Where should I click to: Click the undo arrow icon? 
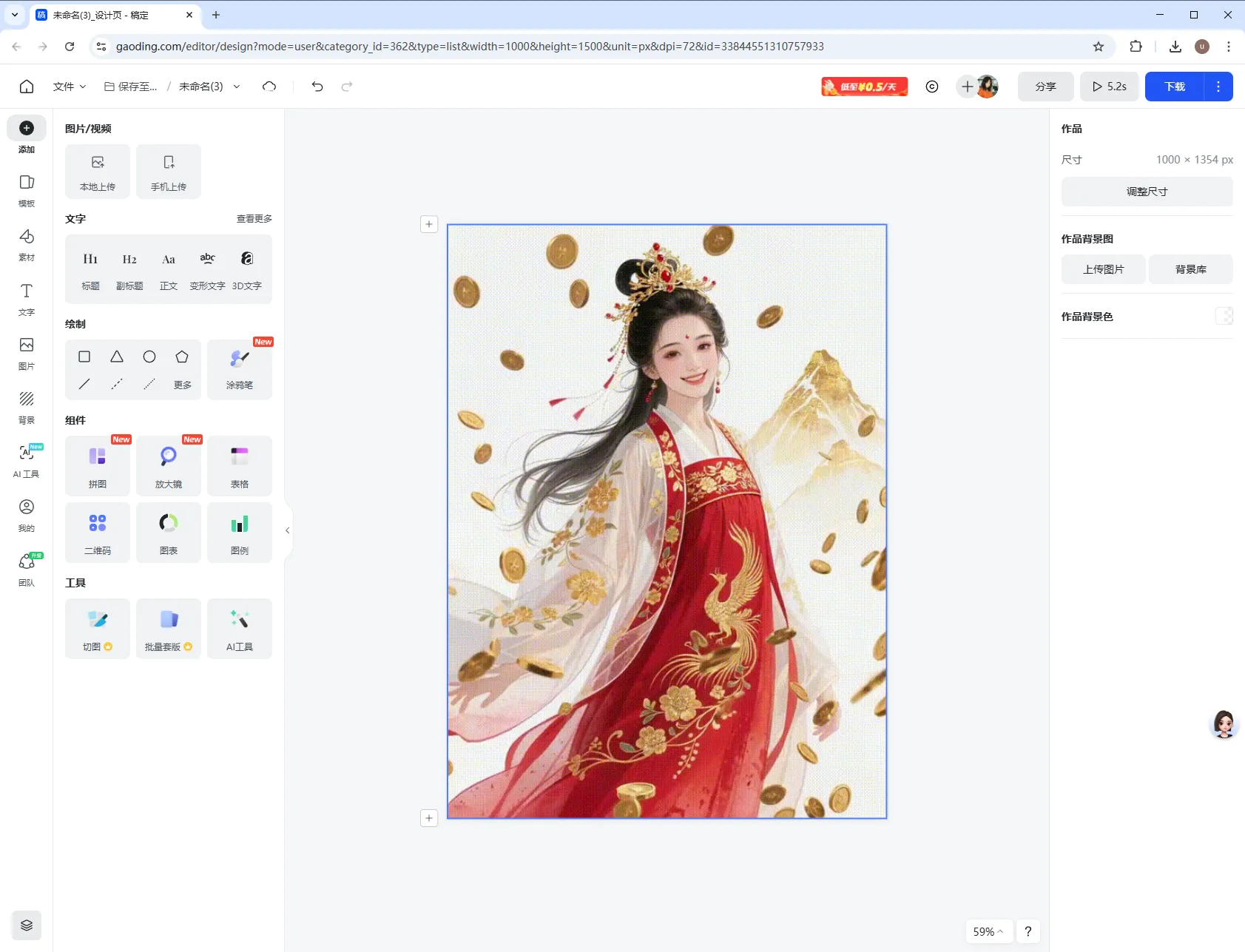tap(317, 87)
